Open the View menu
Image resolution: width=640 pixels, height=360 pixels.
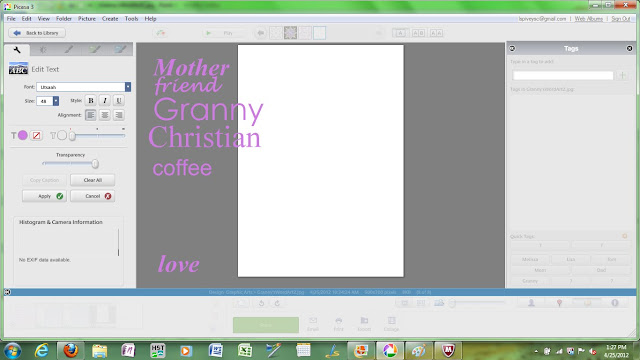point(44,19)
